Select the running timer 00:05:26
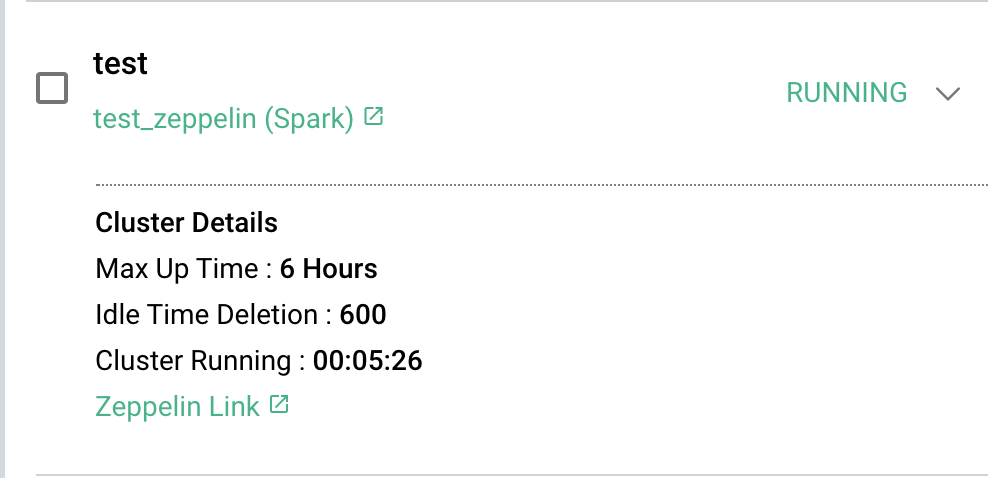The width and height of the screenshot is (996, 478). (368, 361)
